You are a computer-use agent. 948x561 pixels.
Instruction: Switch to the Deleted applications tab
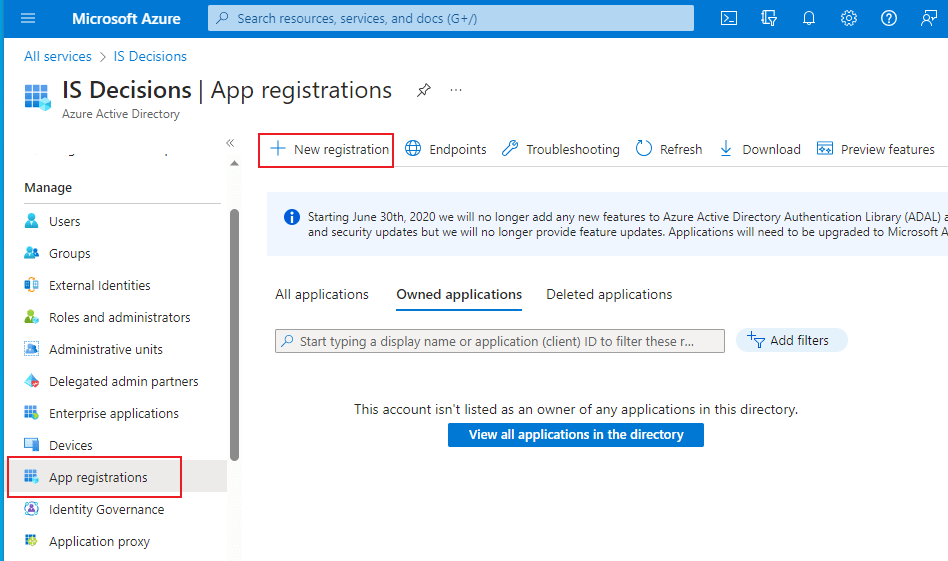[609, 294]
